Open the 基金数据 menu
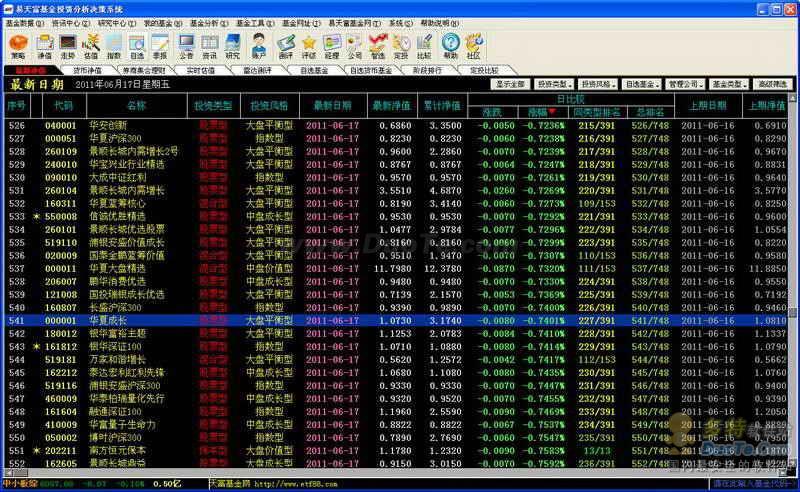The image size is (800, 492). [24, 23]
